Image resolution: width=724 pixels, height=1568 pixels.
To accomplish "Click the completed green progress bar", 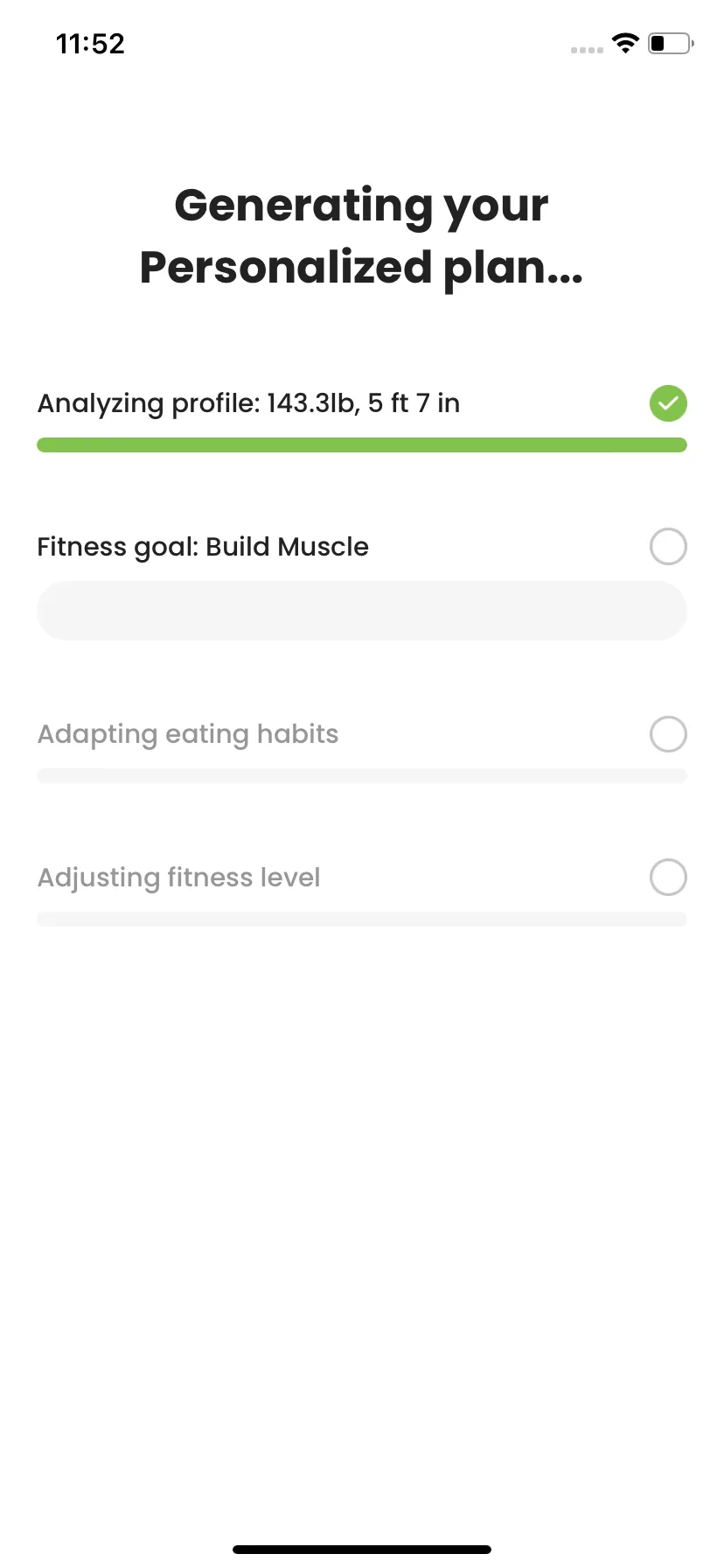I will point(362,445).
